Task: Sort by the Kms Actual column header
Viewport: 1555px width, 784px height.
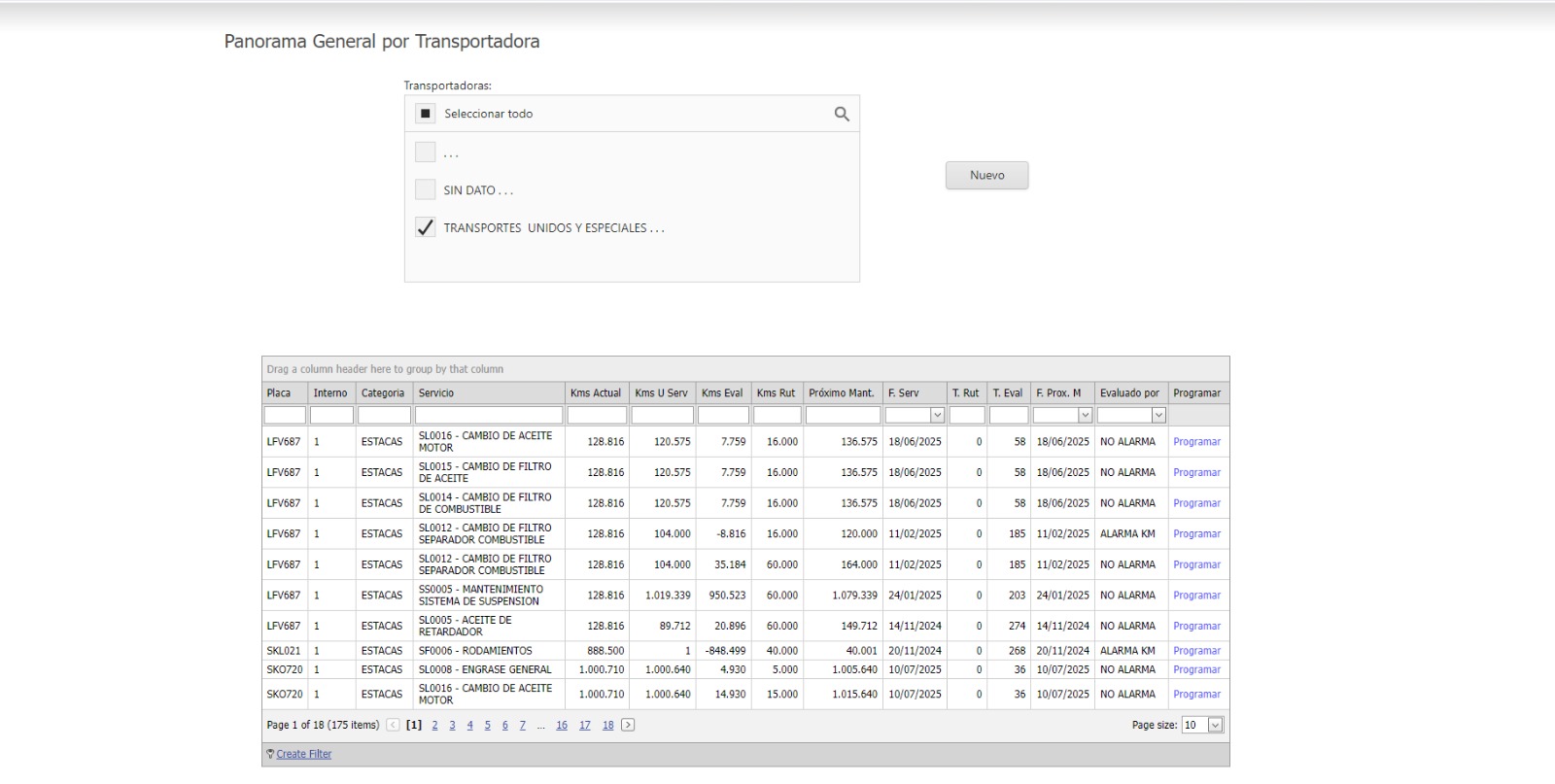Action: coord(595,393)
